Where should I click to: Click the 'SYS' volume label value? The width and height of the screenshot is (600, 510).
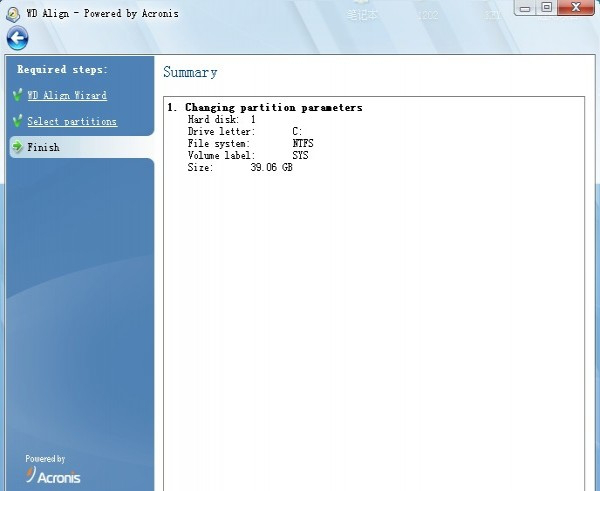pos(300,155)
